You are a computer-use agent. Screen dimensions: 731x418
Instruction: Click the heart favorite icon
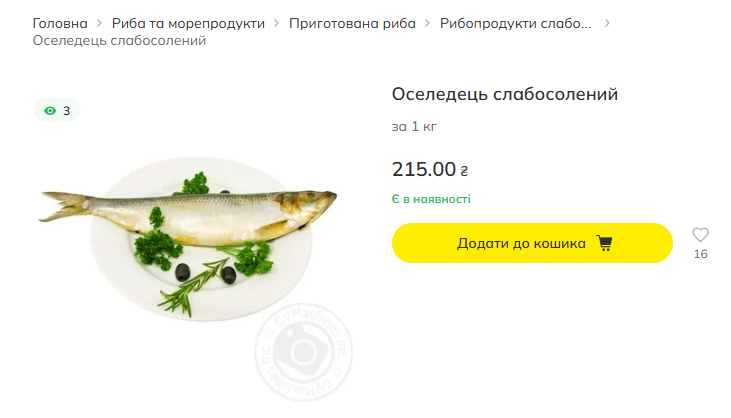[x=700, y=235]
